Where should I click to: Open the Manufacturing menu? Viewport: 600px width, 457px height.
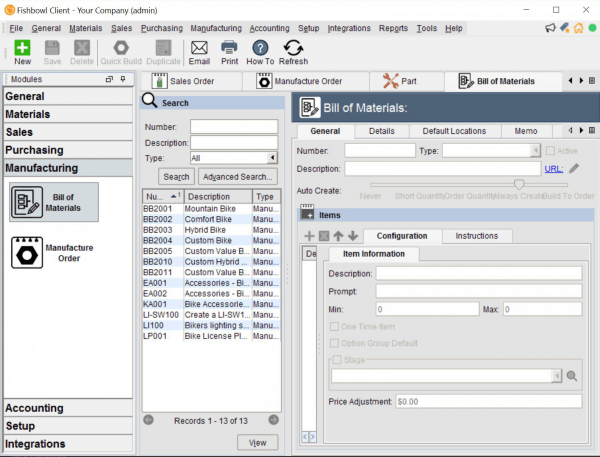click(x=216, y=28)
